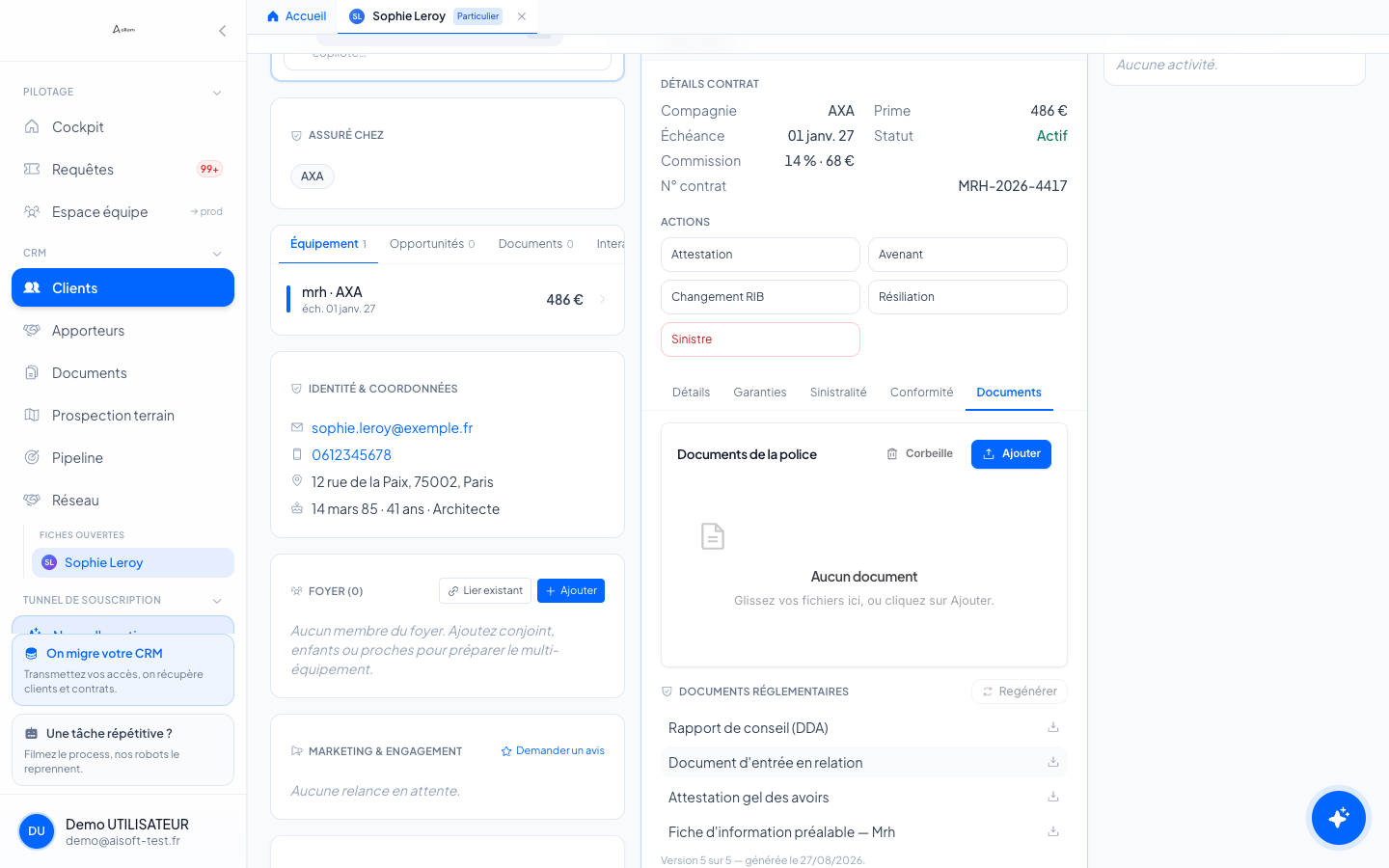Open Apporteurs in the sidebar
The width and height of the screenshot is (1389, 868).
pos(123,331)
